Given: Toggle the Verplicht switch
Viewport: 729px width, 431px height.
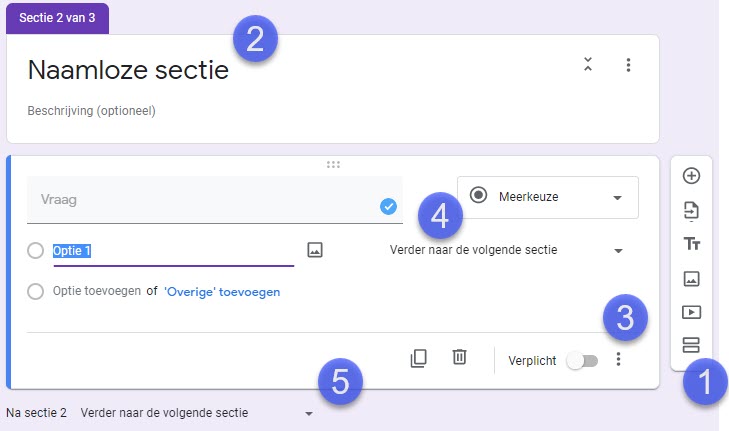Looking at the screenshot, I should tap(583, 361).
